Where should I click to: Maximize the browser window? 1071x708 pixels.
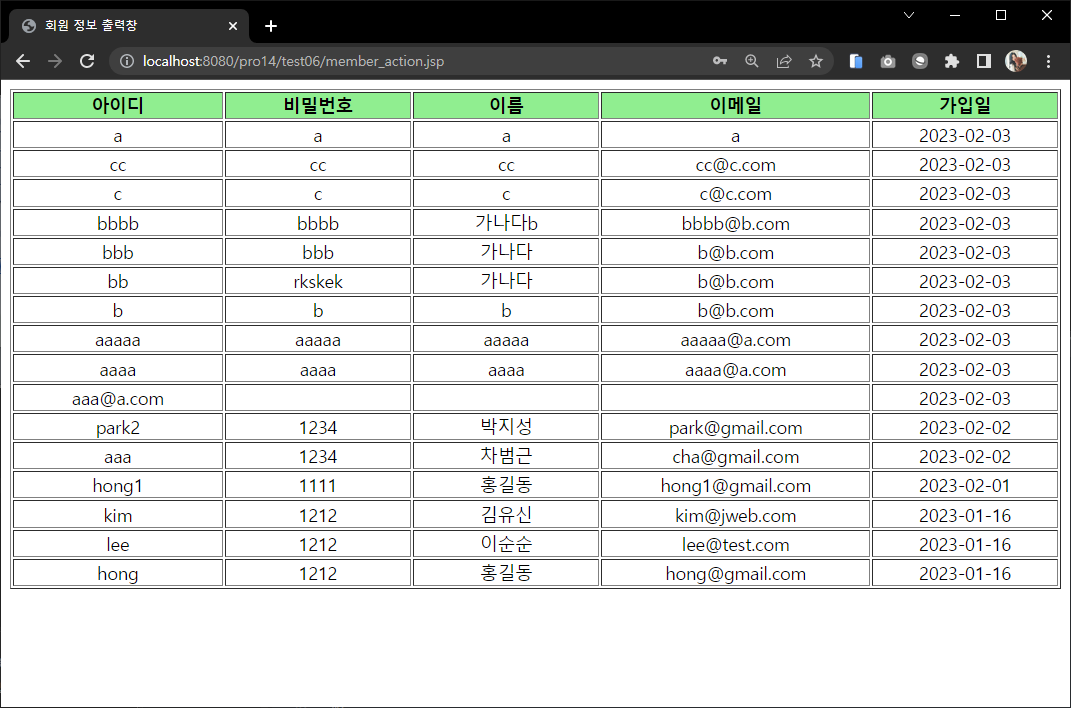(1001, 15)
